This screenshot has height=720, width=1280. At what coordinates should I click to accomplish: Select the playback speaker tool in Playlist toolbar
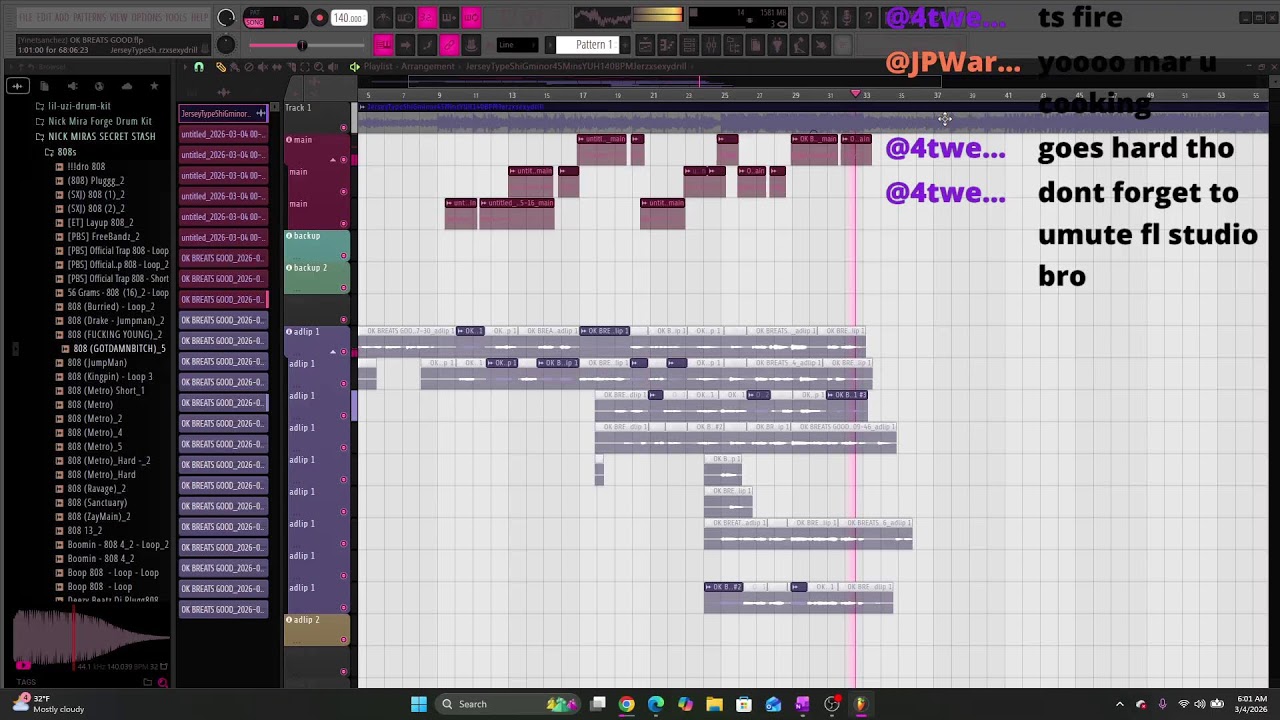(x=332, y=67)
